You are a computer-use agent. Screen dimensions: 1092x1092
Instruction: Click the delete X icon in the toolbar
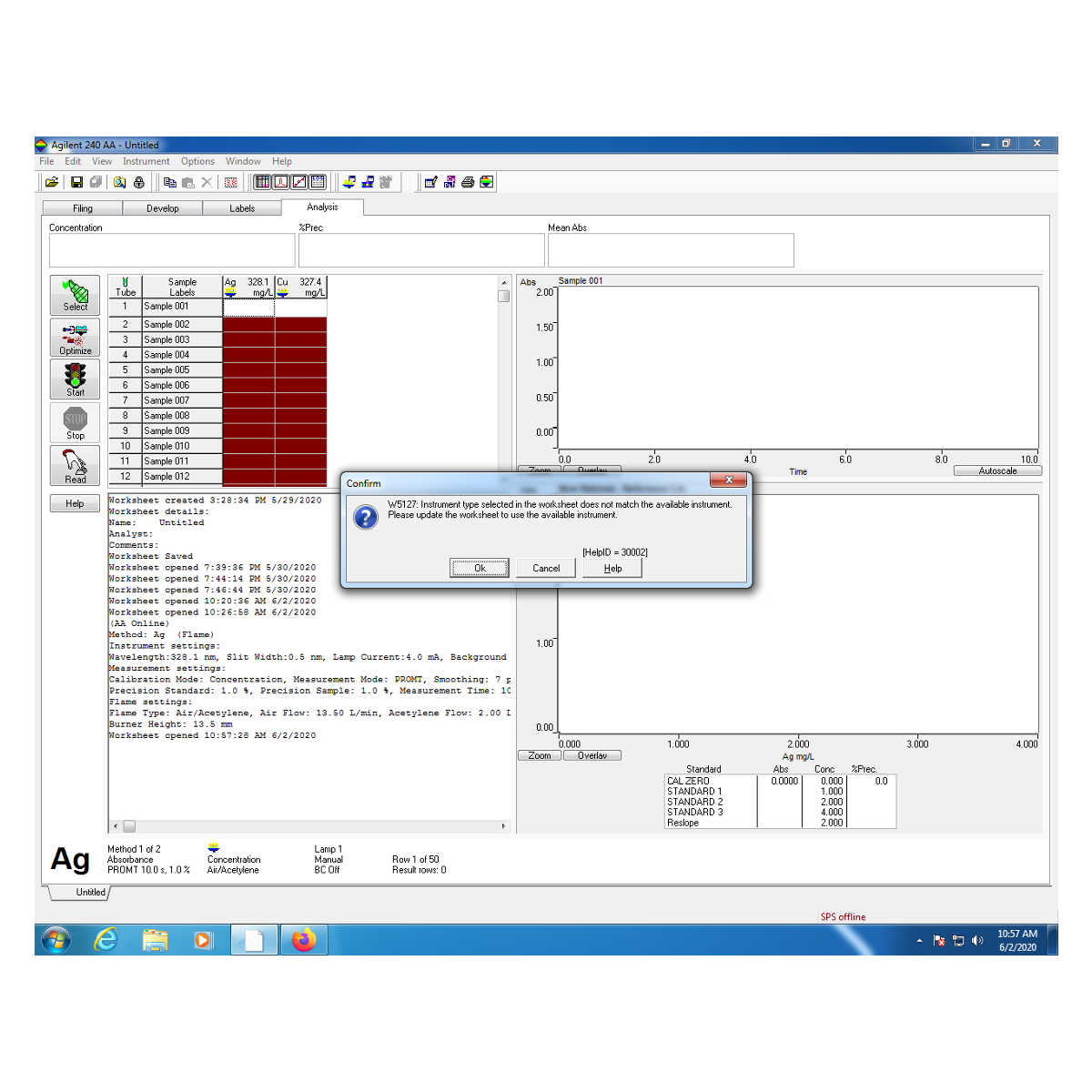click(x=207, y=182)
